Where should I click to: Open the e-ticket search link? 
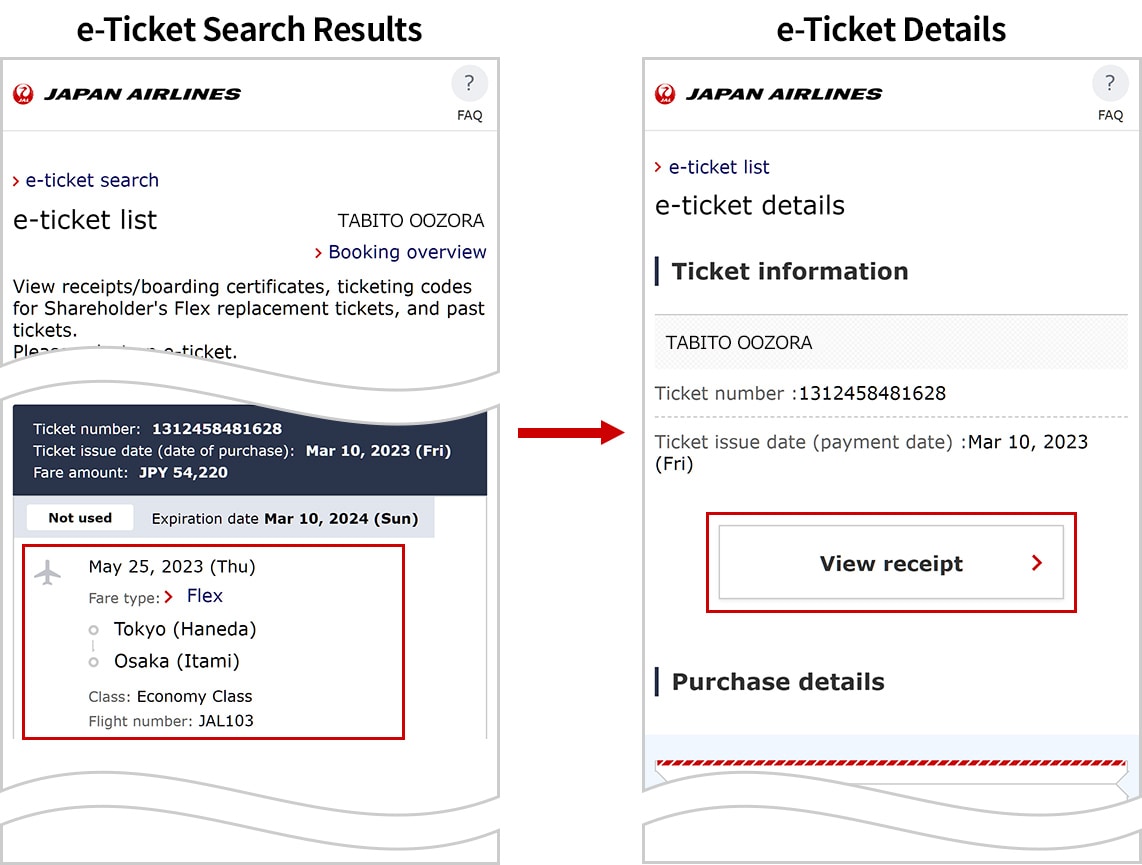tap(93, 180)
